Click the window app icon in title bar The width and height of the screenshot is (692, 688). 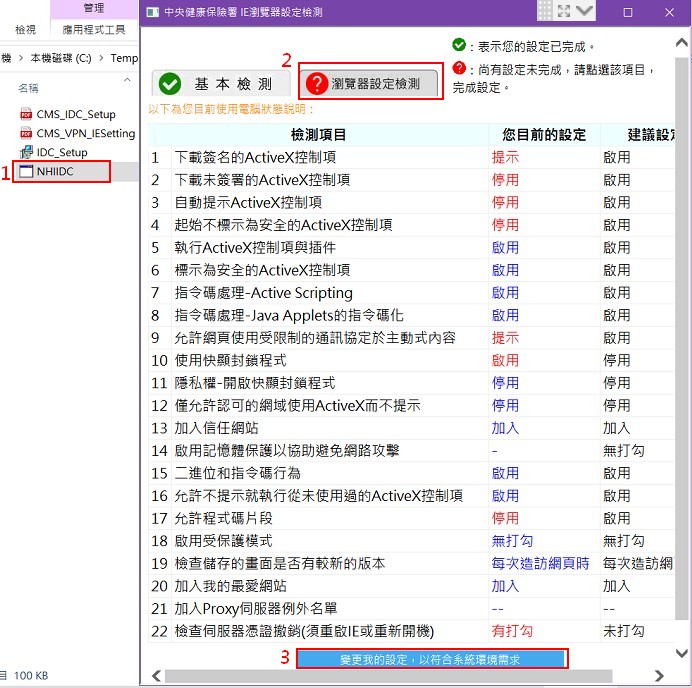click(x=152, y=12)
